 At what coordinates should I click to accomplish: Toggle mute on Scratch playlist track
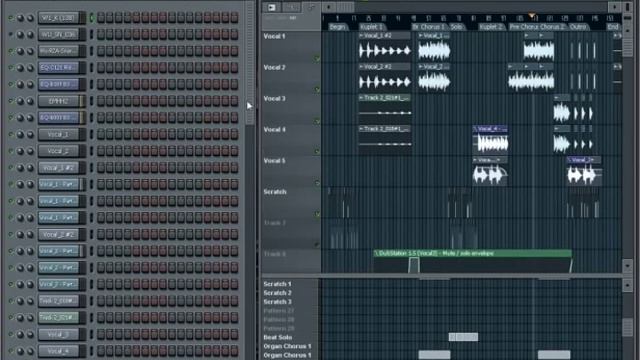click(317, 214)
